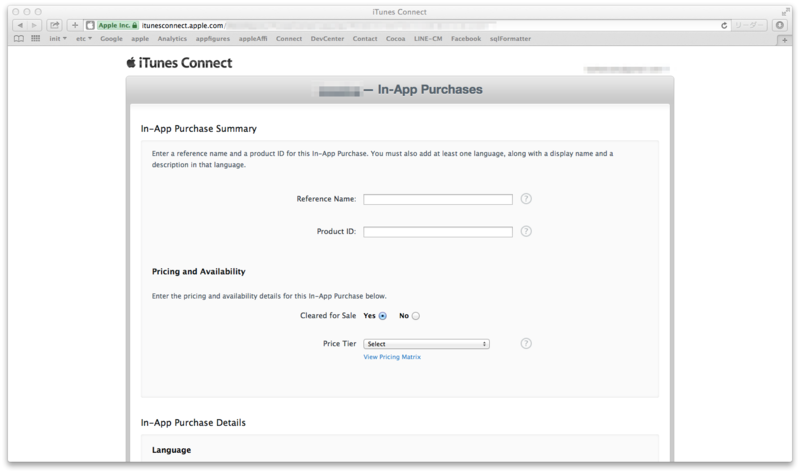
Task: Focus the Reference Name input field
Action: pyautogui.click(x=438, y=199)
